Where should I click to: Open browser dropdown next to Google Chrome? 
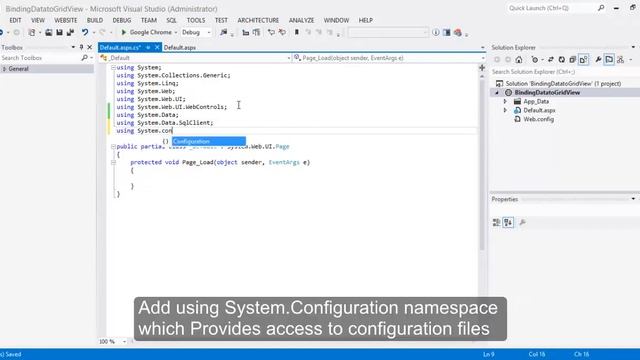pos(176,32)
